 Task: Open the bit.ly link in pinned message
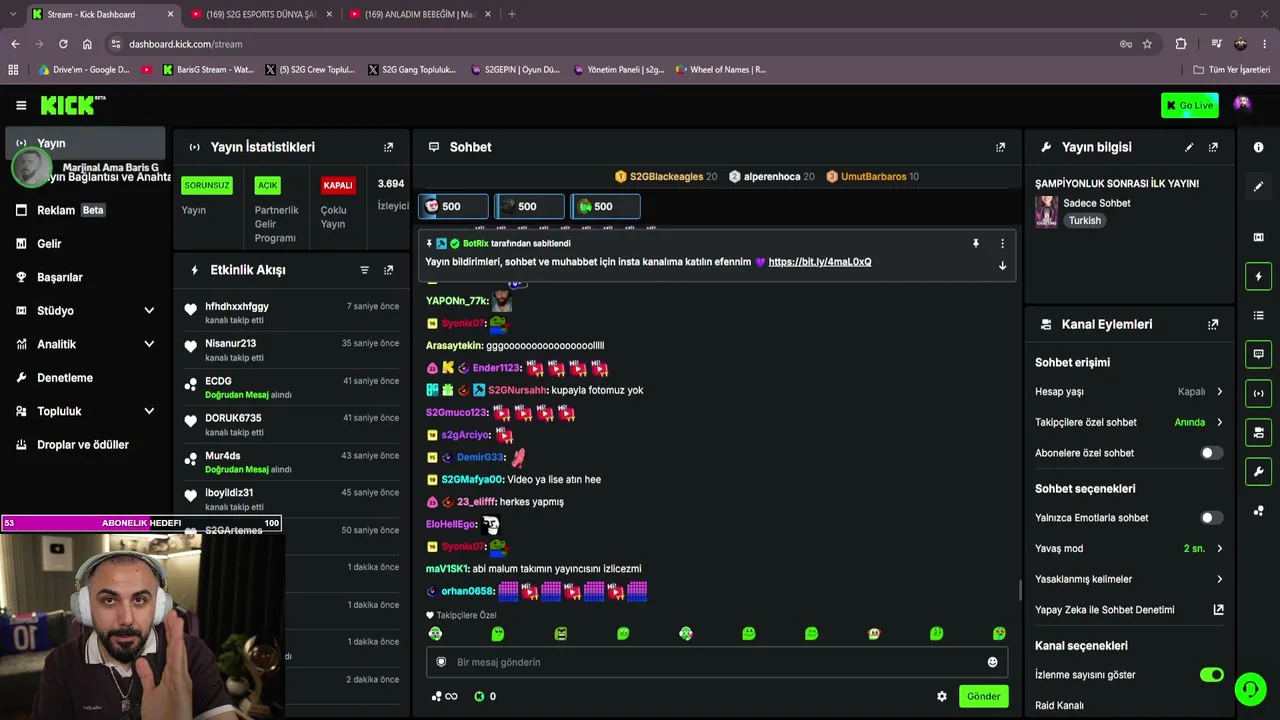820,262
